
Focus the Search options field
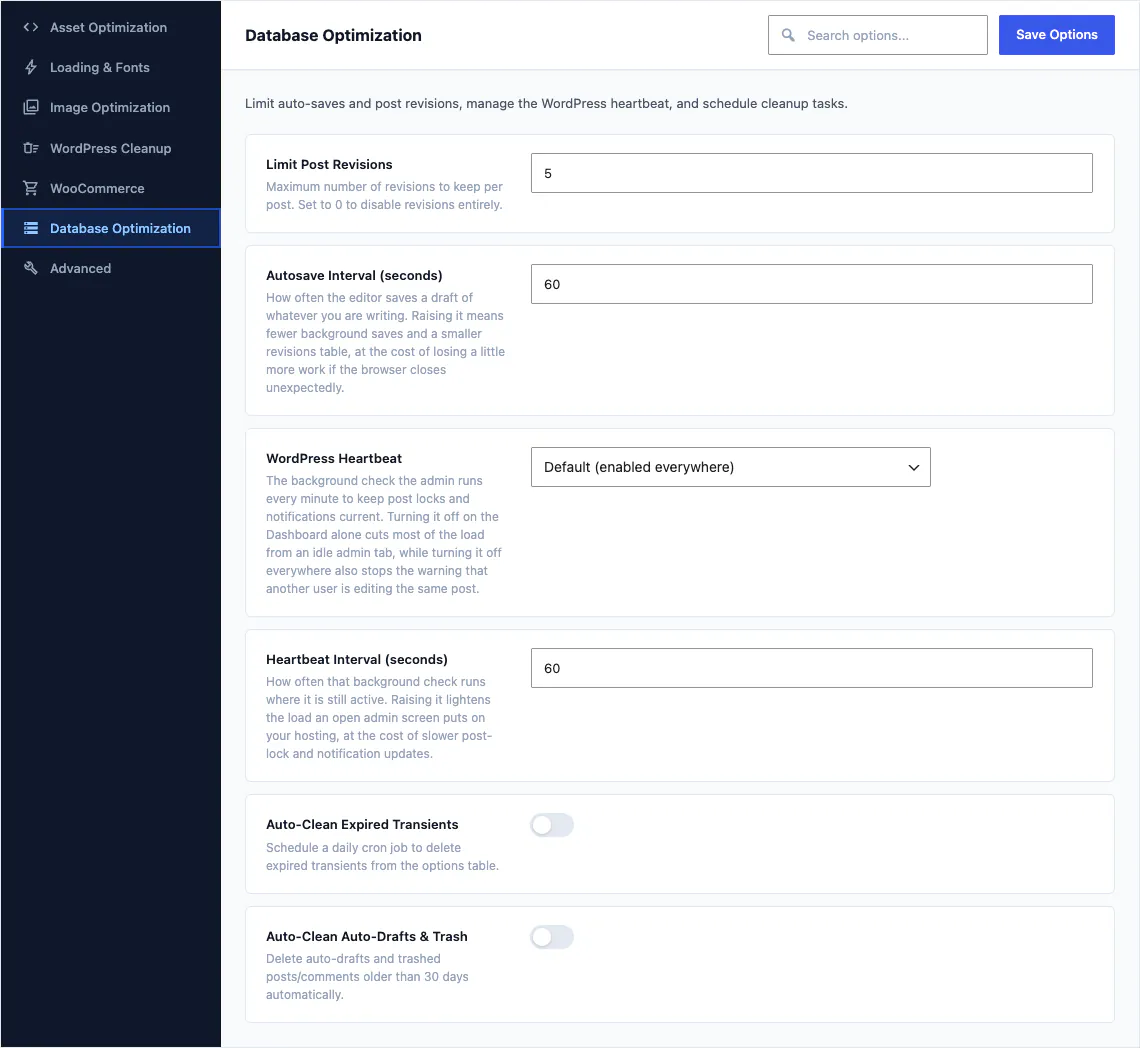click(878, 35)
